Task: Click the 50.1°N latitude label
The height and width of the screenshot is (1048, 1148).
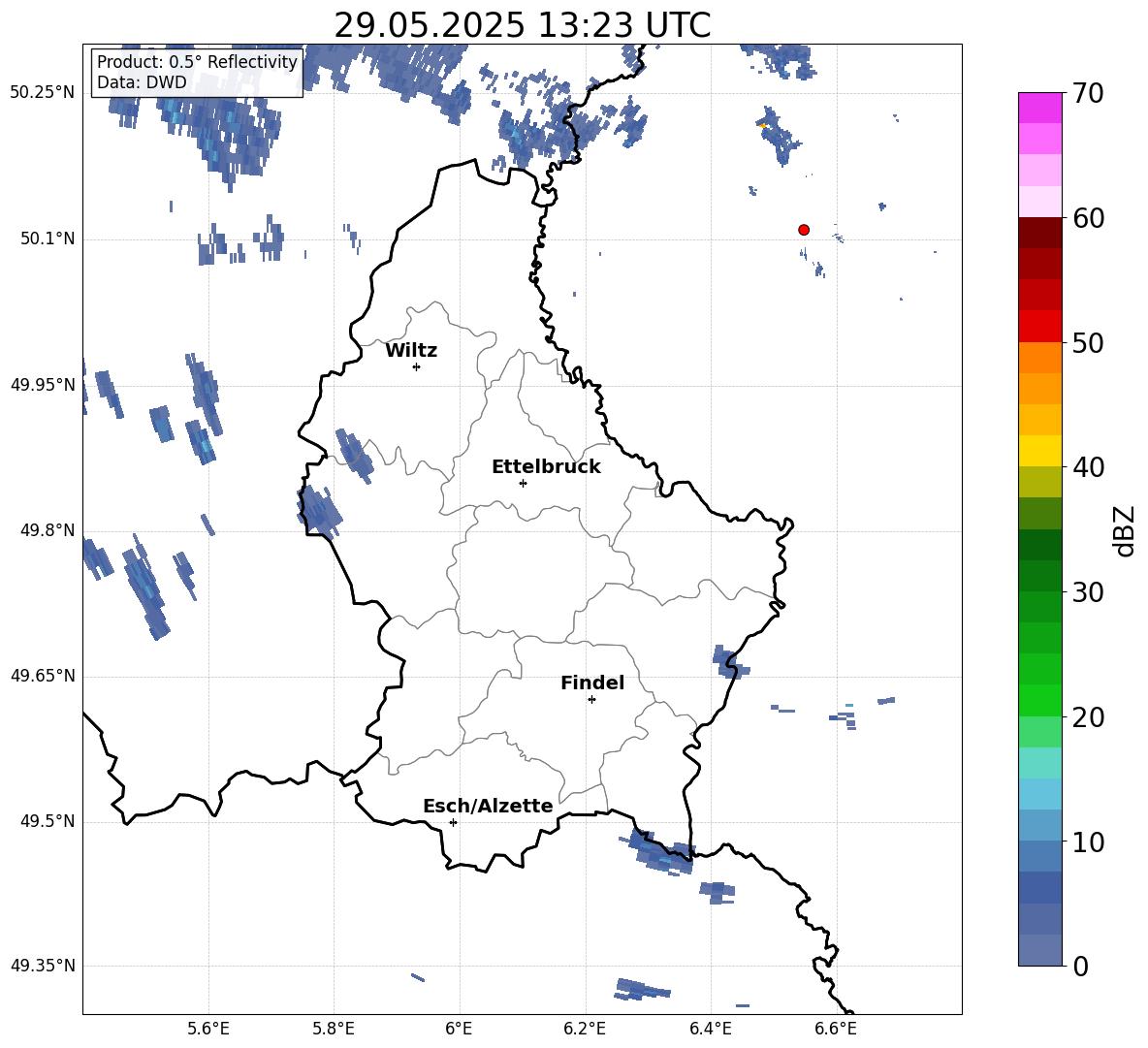Action: (x=48, y=239)
